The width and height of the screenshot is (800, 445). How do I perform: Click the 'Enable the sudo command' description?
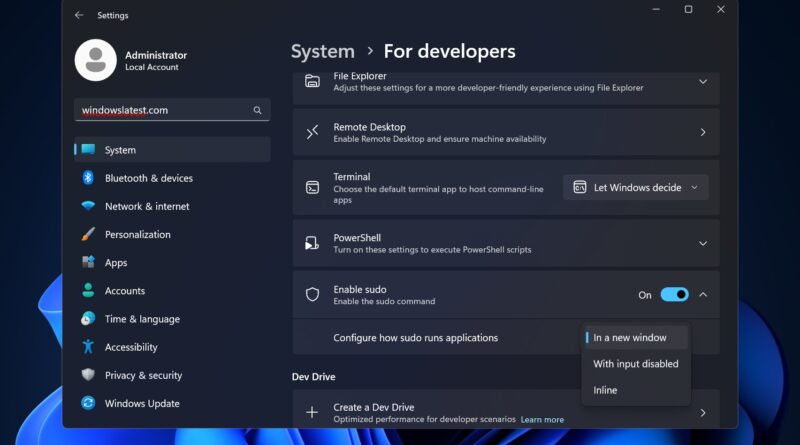click(x=384, y=301)
